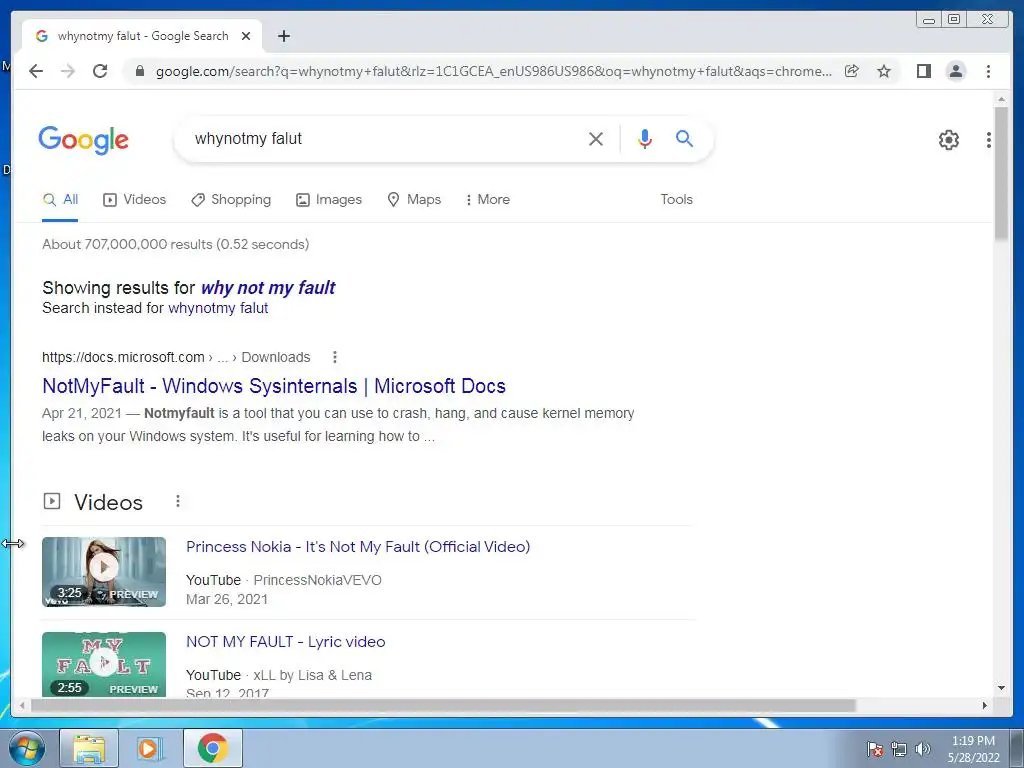
Task: Open NotMyFault Windows Sysinternals result
Action: coord(274,386)
